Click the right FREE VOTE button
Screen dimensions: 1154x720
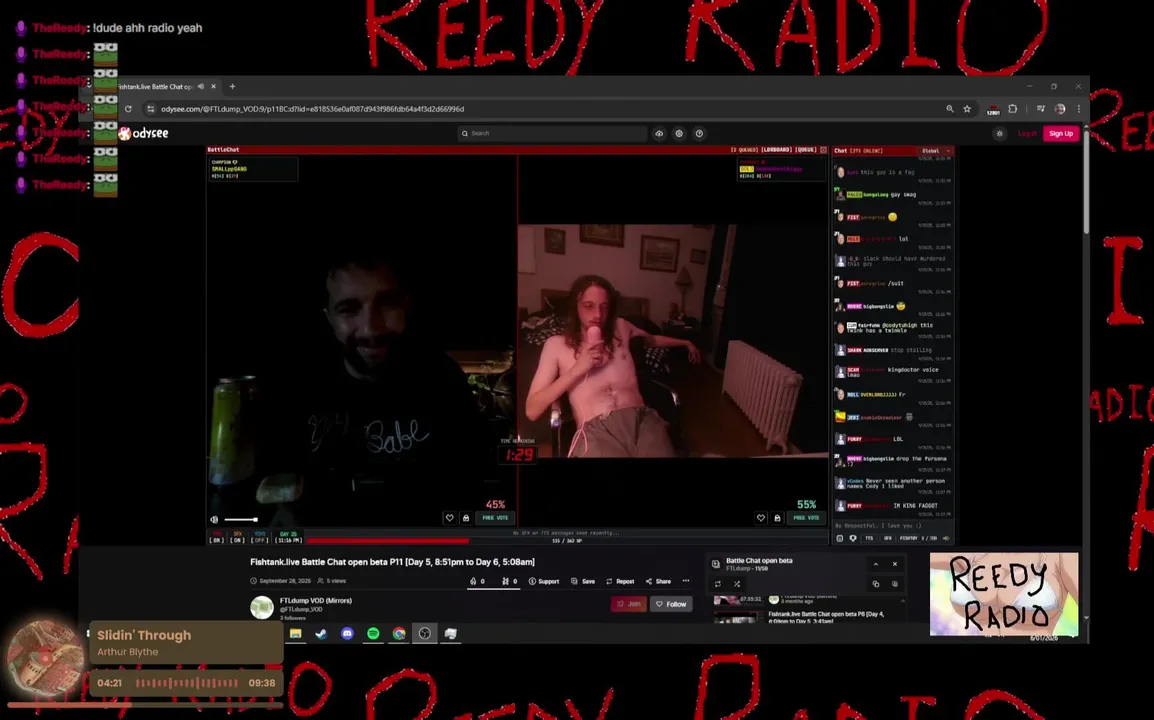click(807, 518)
